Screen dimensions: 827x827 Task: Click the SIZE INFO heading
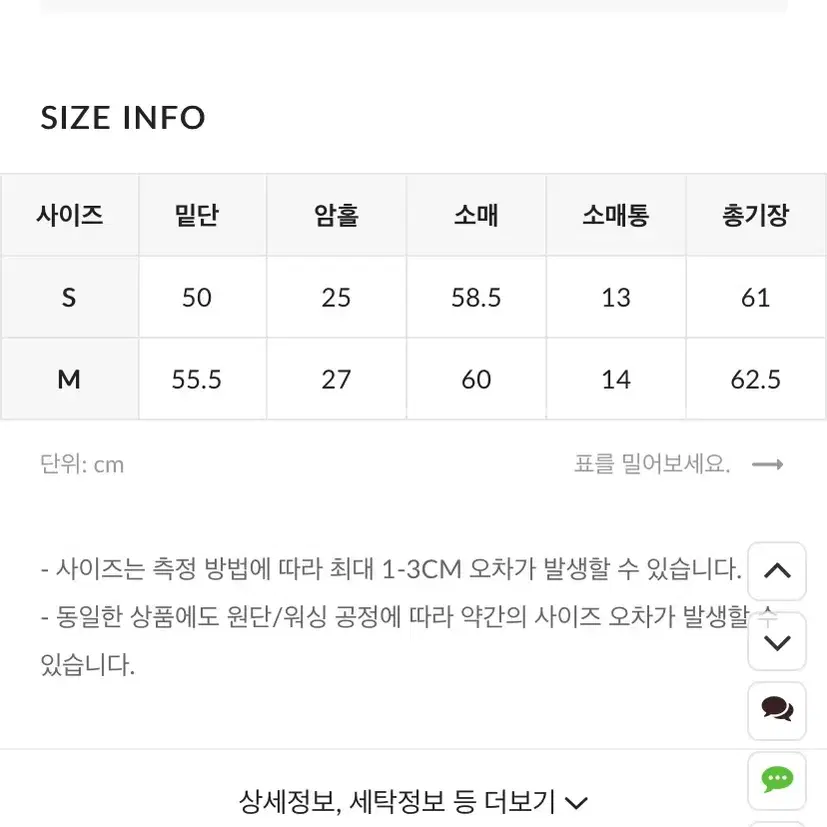[x=123, y=117]
